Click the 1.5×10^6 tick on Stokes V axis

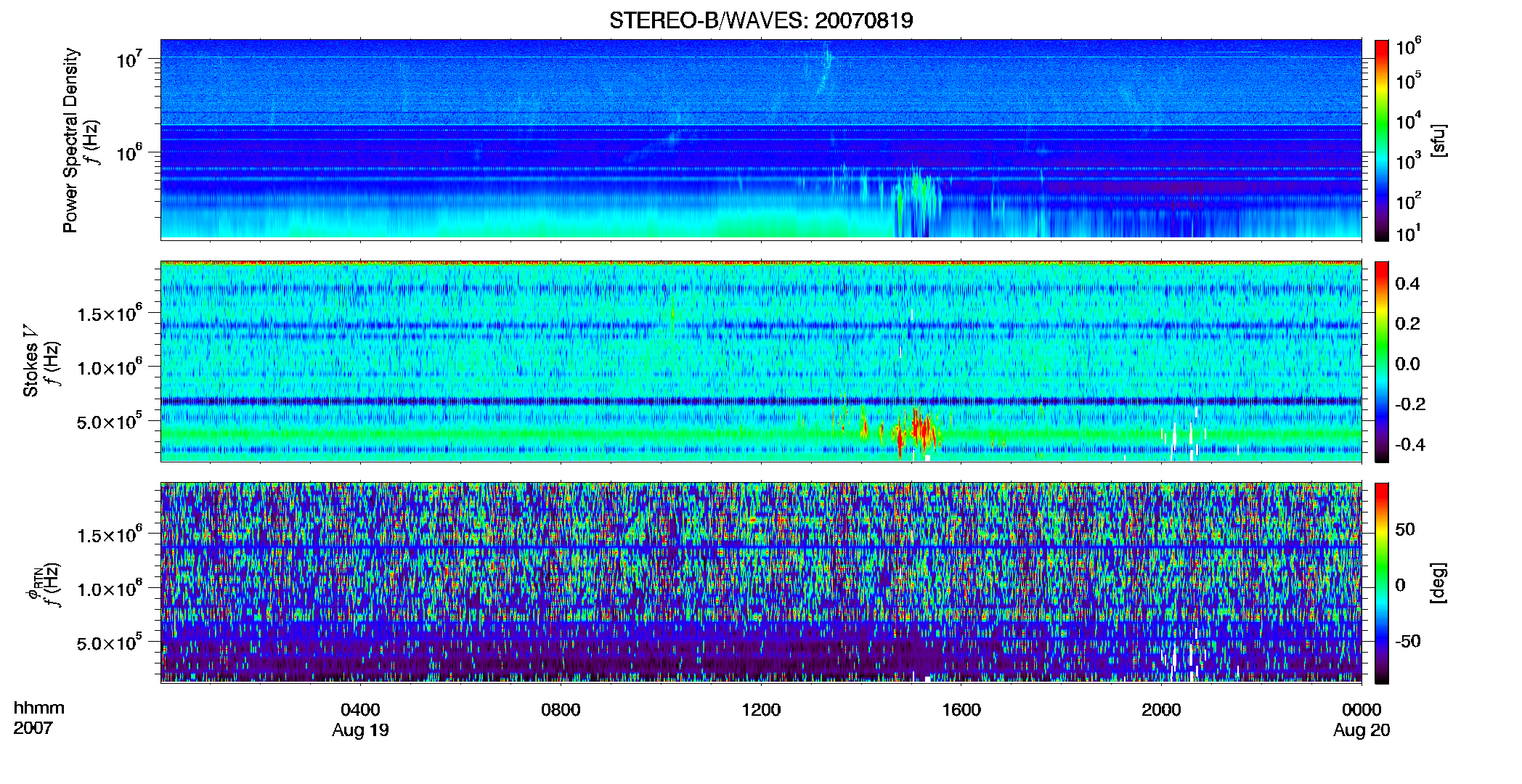tap(109, 314)
